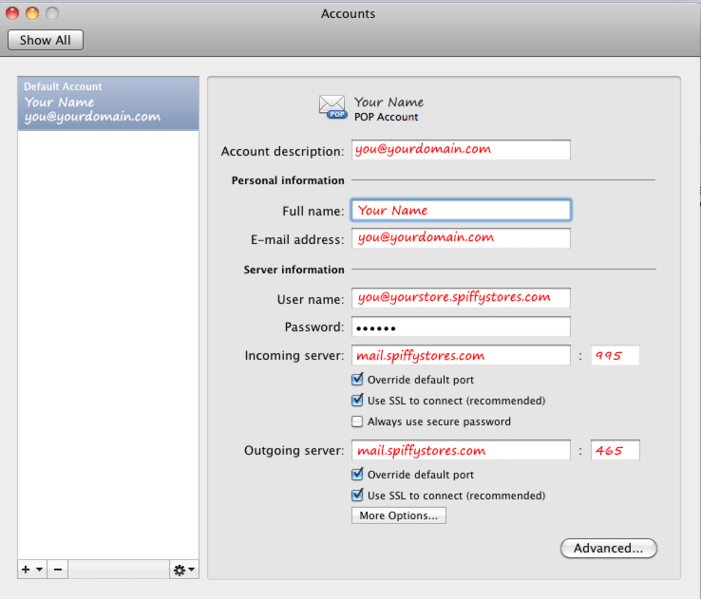Click the E-mail address field

(x=460, y=238)
